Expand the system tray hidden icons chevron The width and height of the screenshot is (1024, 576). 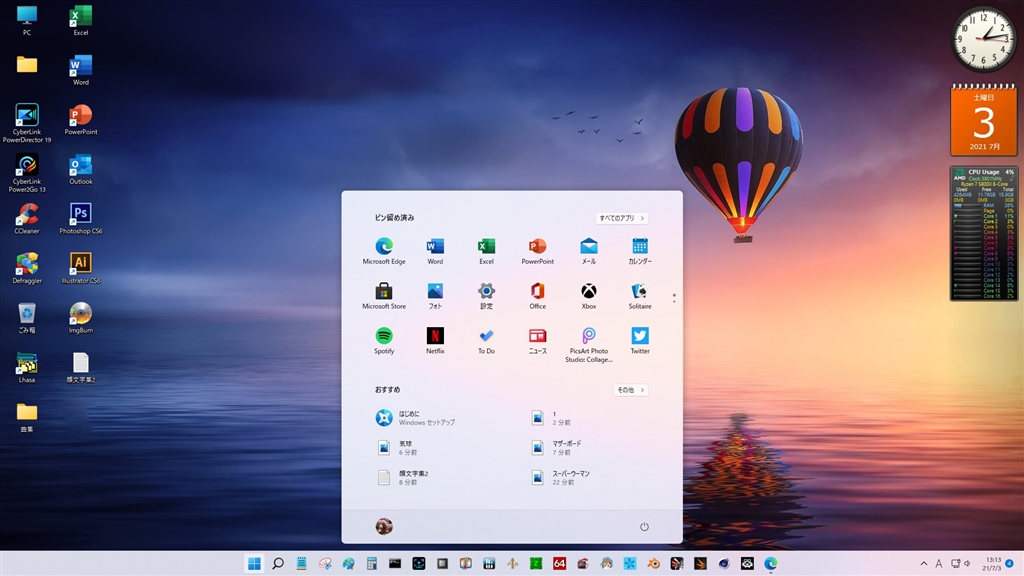click(x=923, y=564)
